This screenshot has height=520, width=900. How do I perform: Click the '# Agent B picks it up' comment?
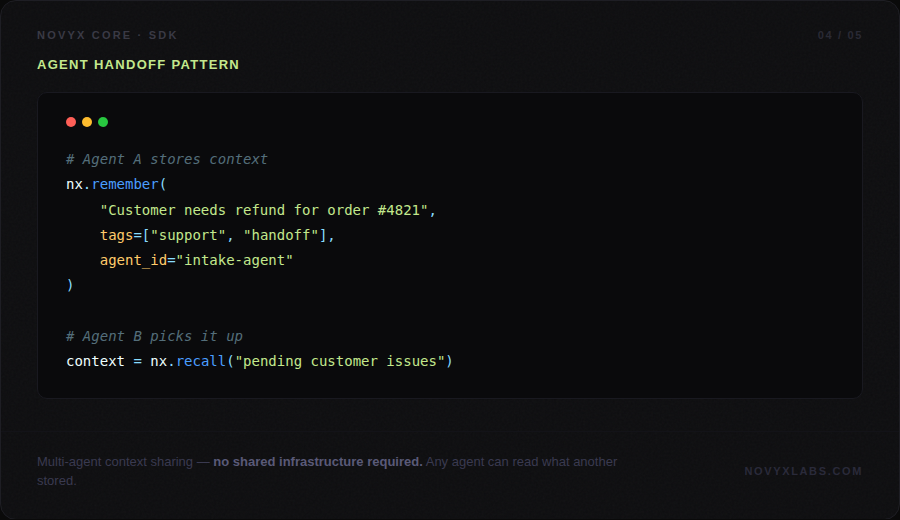pos(154,336)
